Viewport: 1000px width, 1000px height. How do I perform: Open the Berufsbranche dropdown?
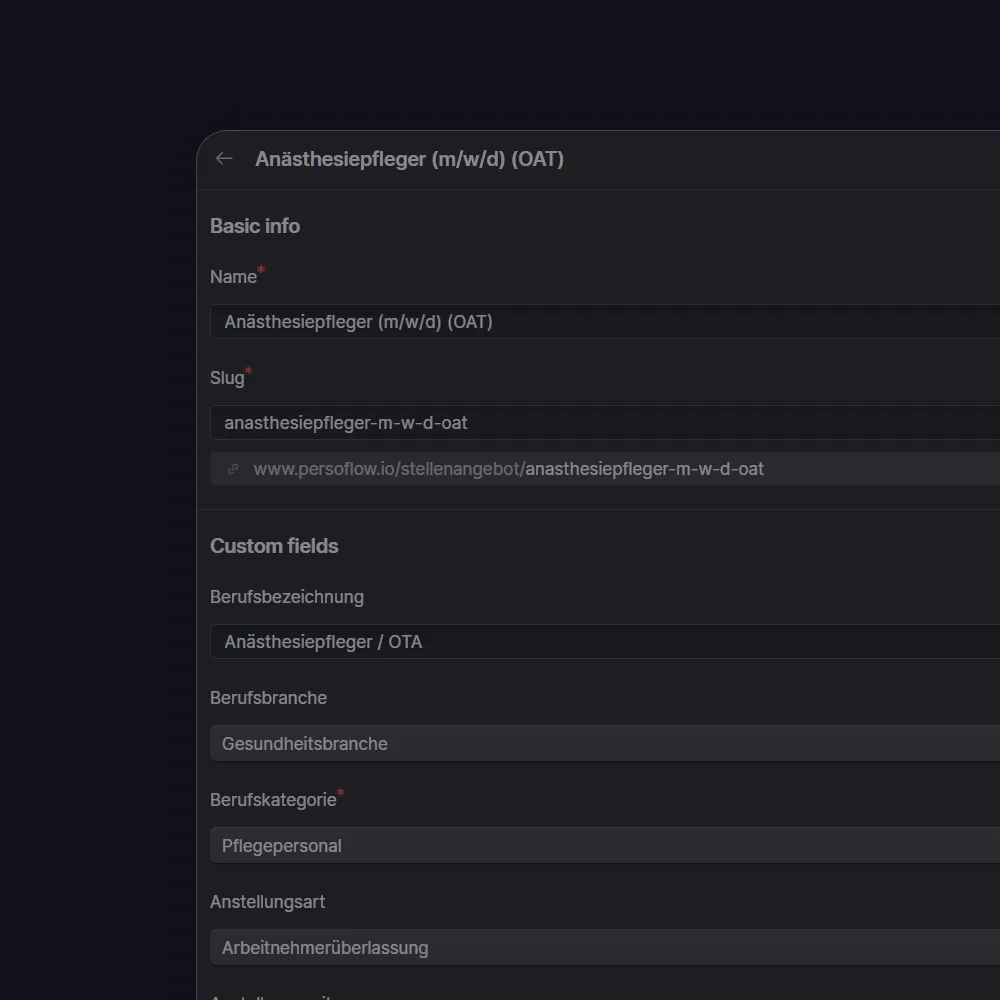click(x=605, y=744)
